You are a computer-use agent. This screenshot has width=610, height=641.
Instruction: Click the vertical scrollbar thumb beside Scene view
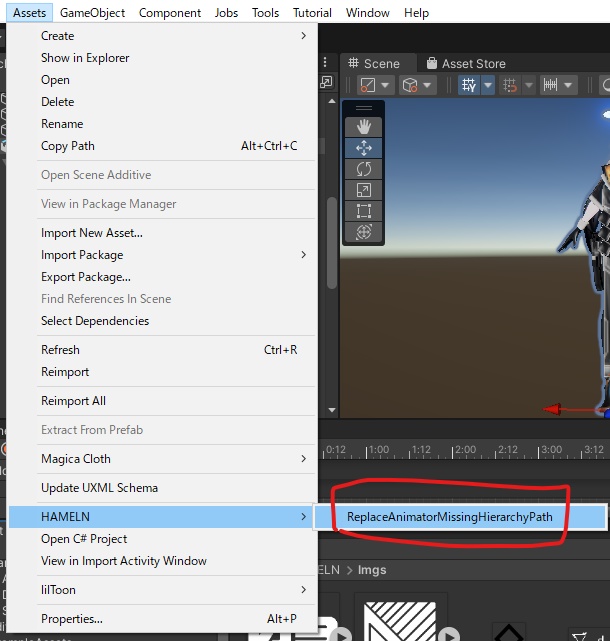coord(332,243)
